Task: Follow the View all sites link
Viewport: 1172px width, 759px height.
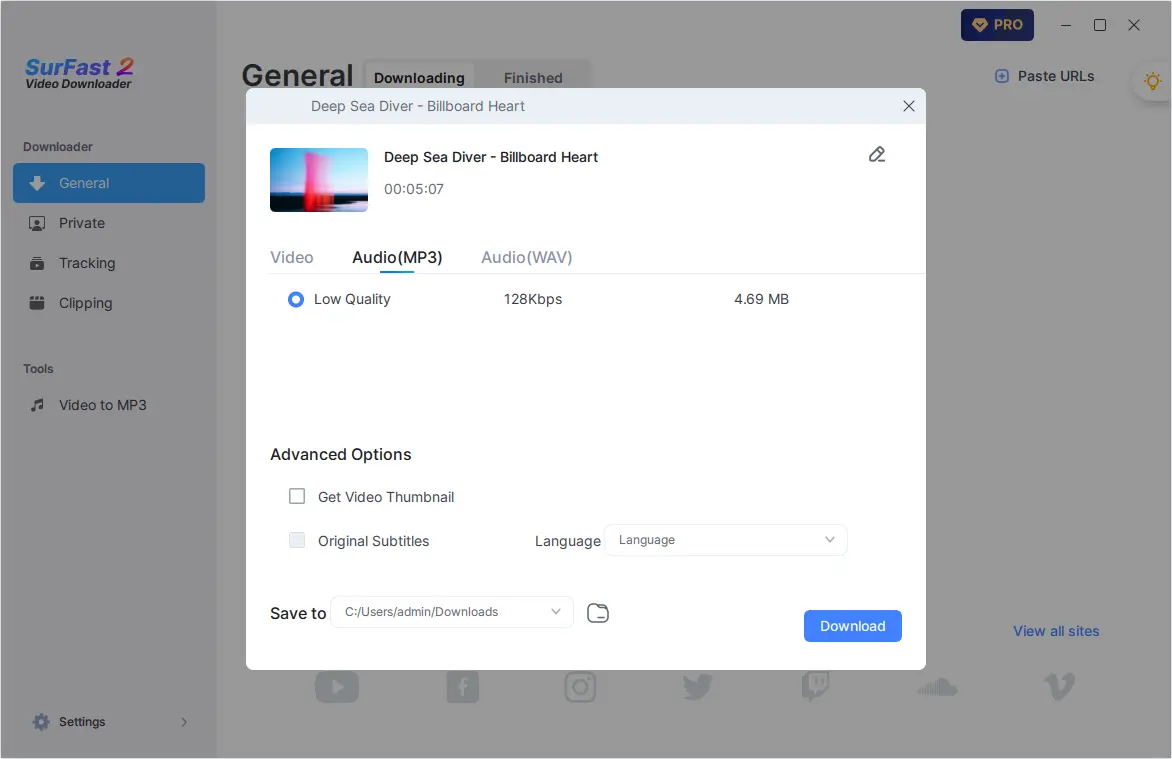Action: pos(1056,631)
